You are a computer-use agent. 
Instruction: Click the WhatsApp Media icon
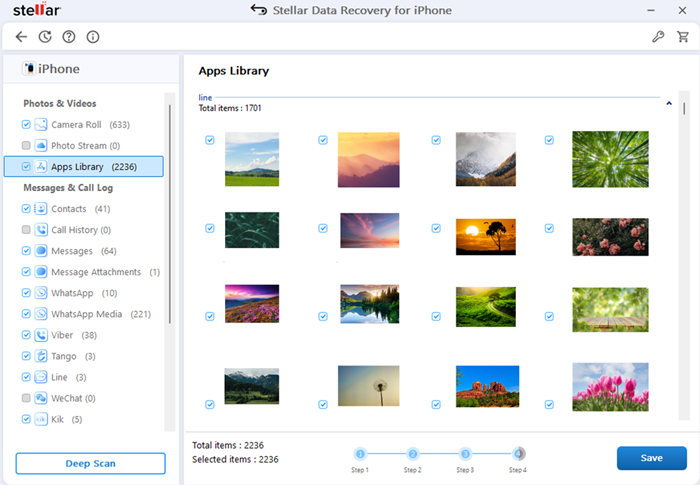click(x=41, y=314)
